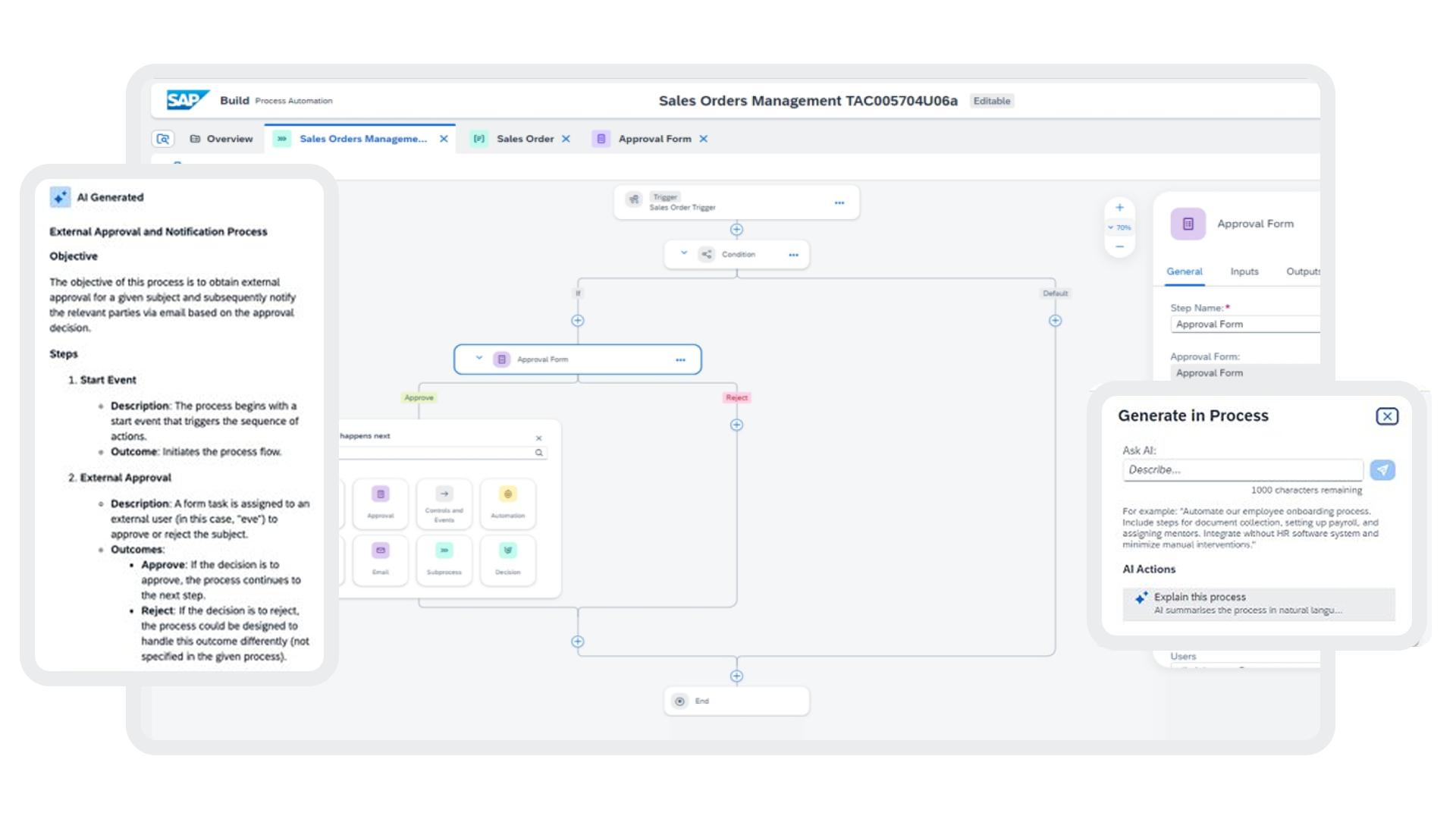Close the Sales Orders Management tab

444,139
